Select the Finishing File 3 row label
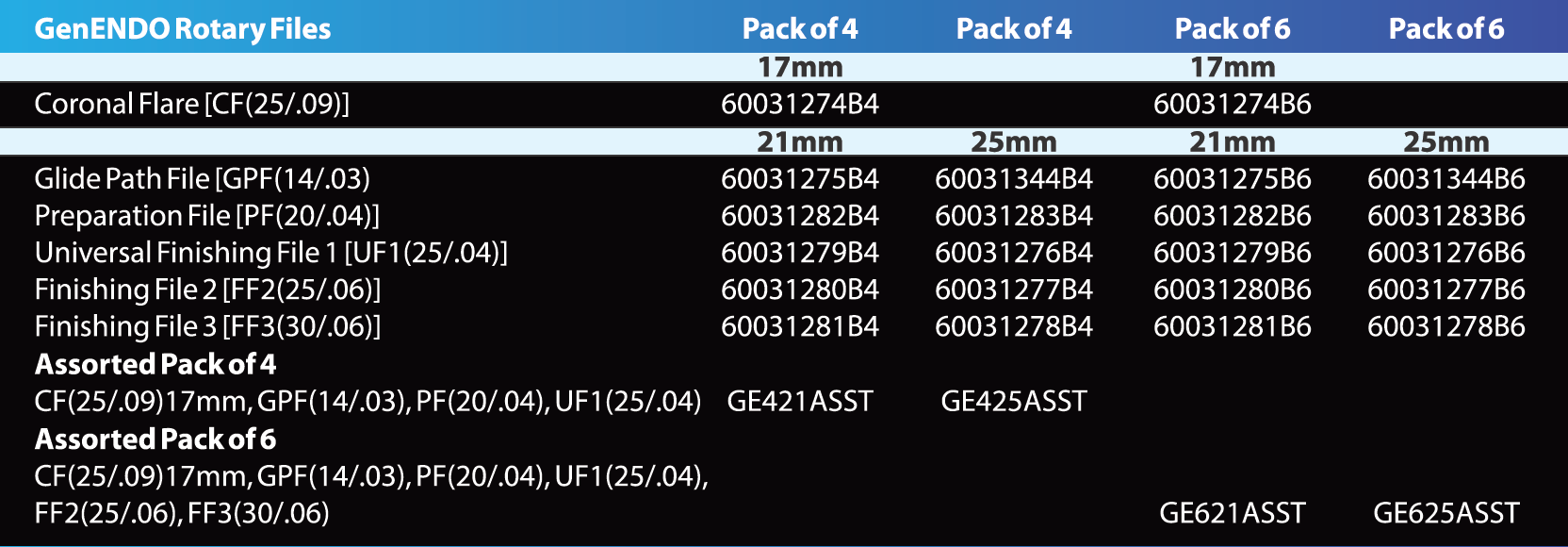Screen dimensions: 1568x547 (x=207, y=326)
